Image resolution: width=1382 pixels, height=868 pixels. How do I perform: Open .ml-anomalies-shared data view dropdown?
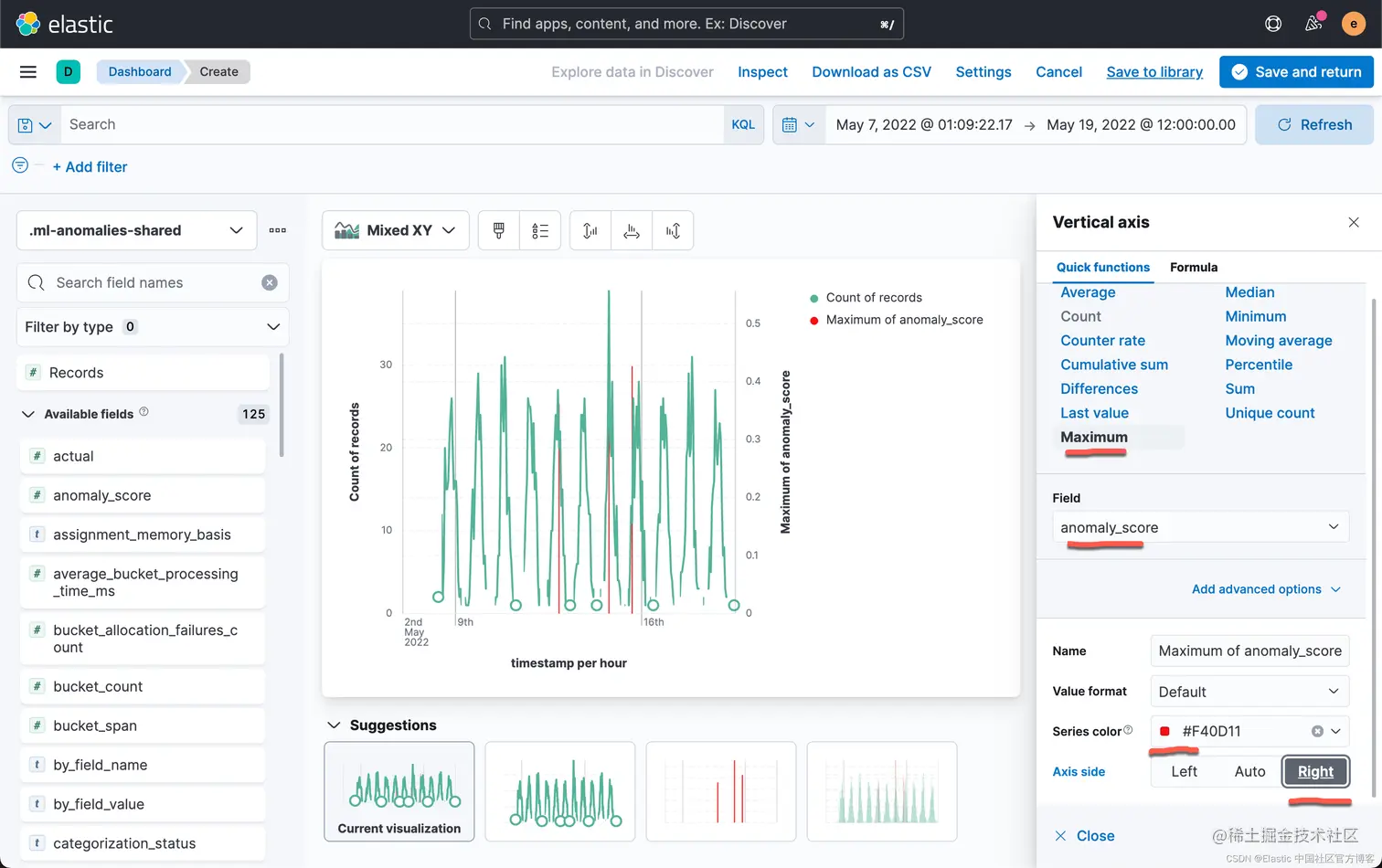pos(135,230)
